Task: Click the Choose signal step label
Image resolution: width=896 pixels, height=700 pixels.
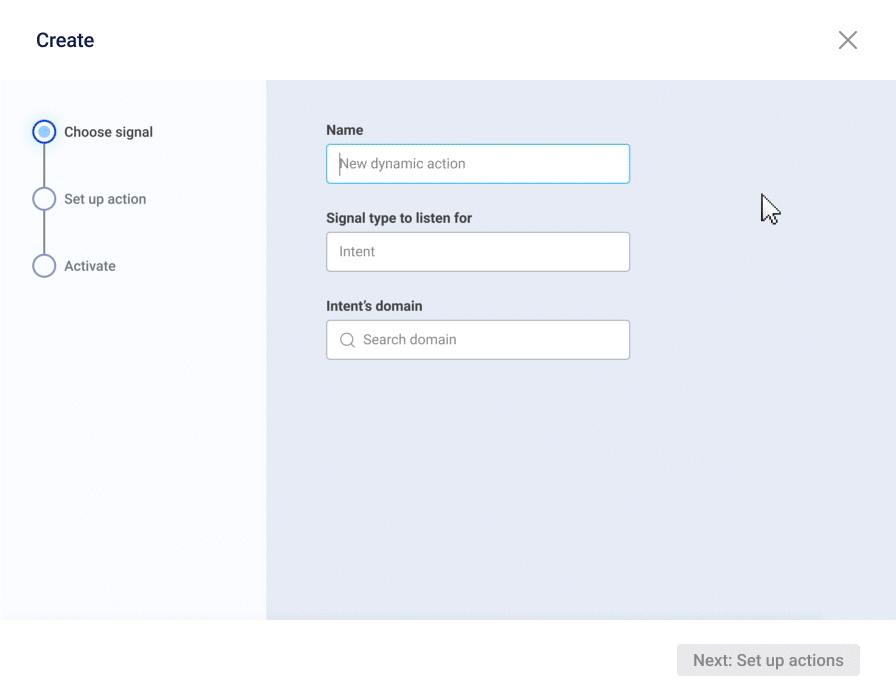Action: [x=109, y=132]
